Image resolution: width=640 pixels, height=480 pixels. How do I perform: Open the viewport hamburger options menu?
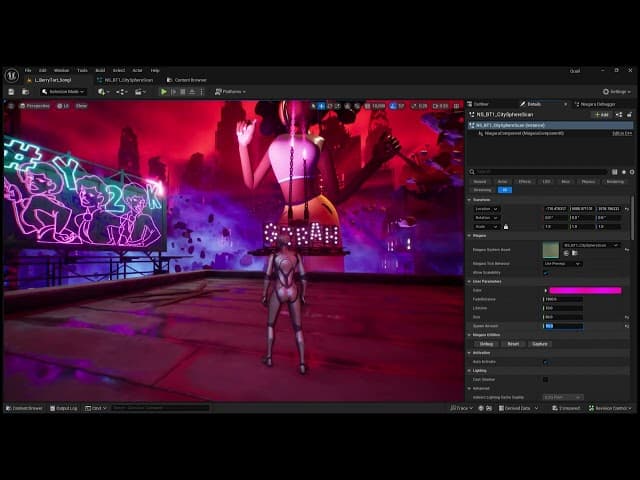pos(11,106)
